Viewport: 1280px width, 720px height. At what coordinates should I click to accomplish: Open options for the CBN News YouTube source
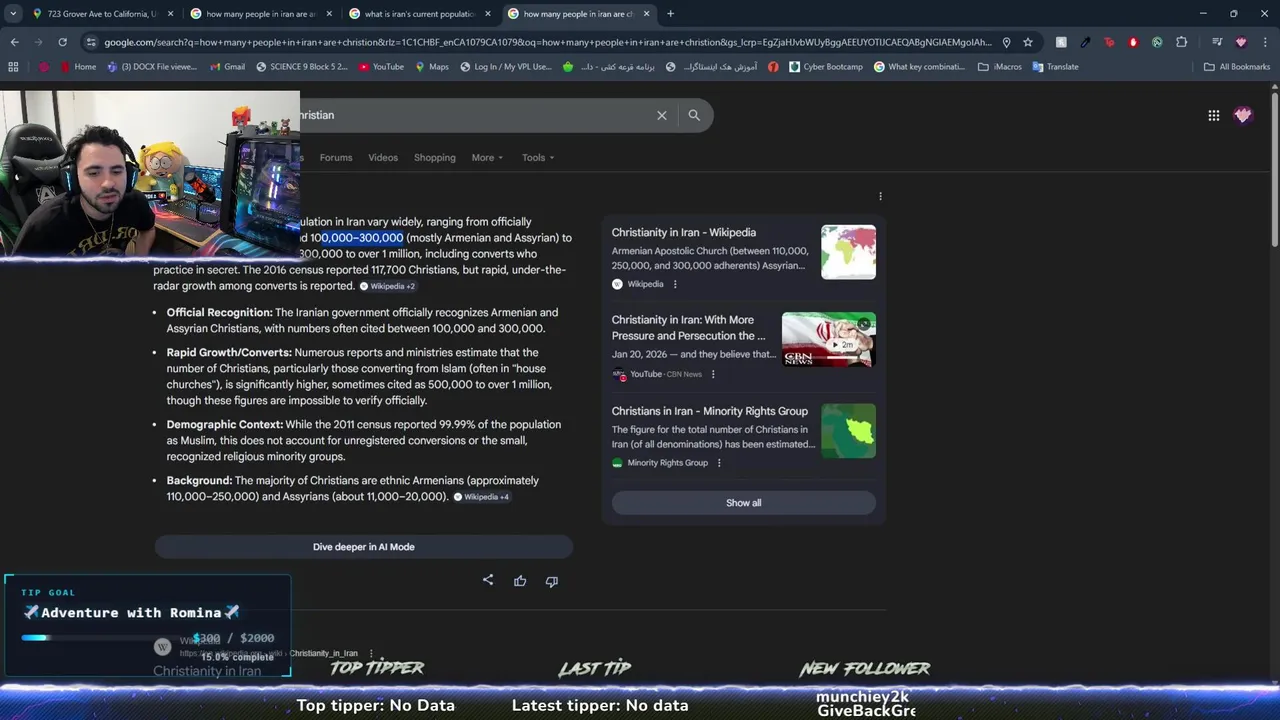point(713,374)
